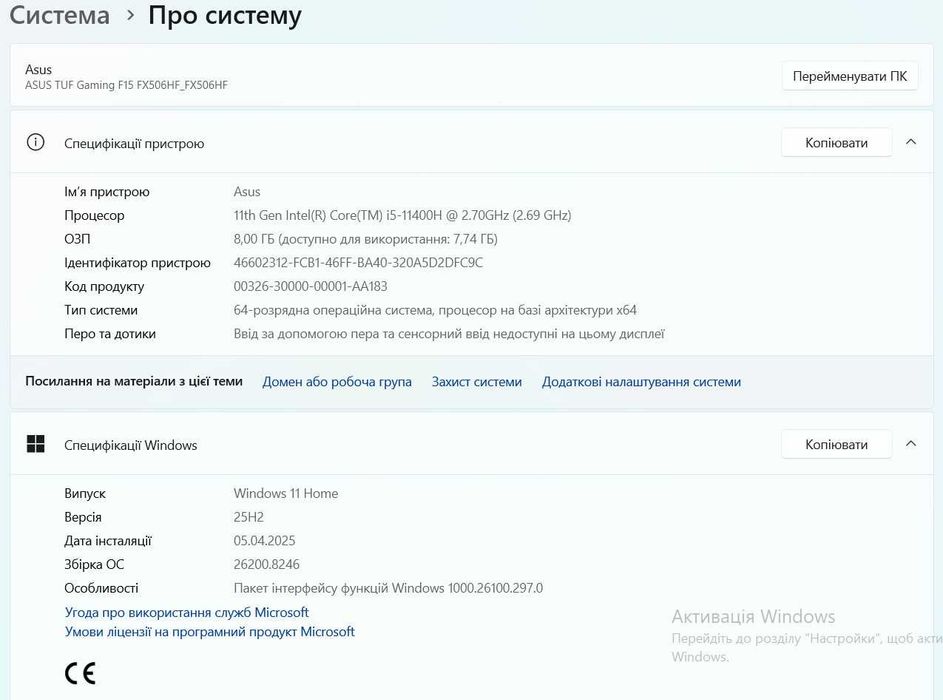Click the Посилання на матеріали з цієї теми label
The image size is (943, 700).
134,381
